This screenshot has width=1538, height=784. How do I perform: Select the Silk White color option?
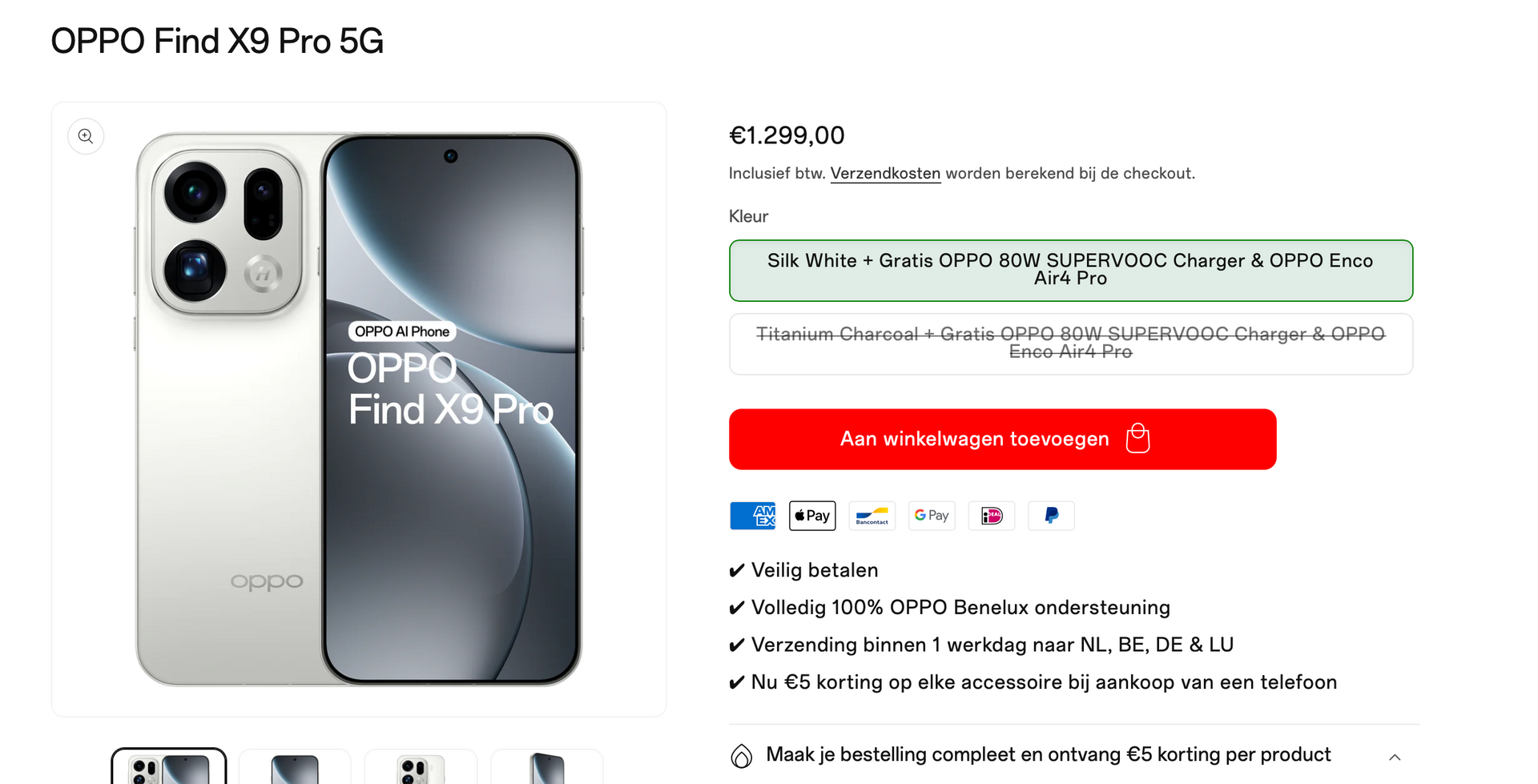point(1070,271)
